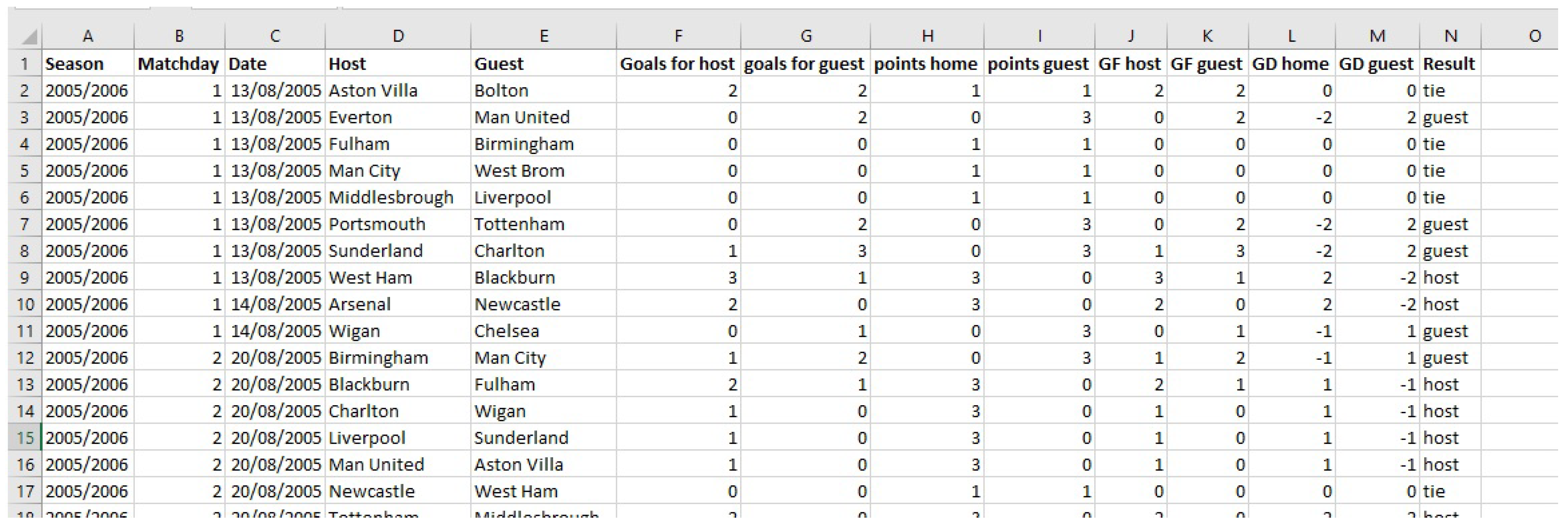Select the Chelsea guest cell
Screen dimensions: 1568x526
[x=507, y=331]
